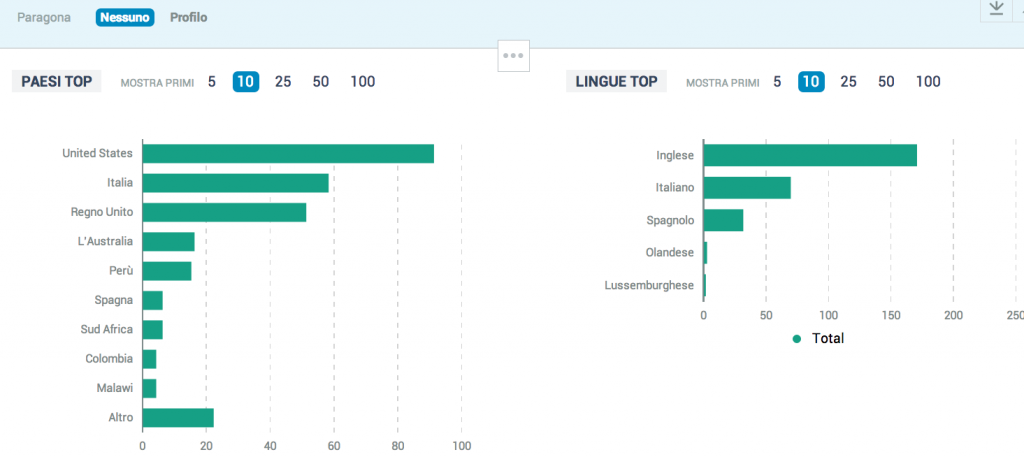Click the LINGUE TOP heading
The width and height of the screenshot is (1024, 457).
[x=616, y=82]
